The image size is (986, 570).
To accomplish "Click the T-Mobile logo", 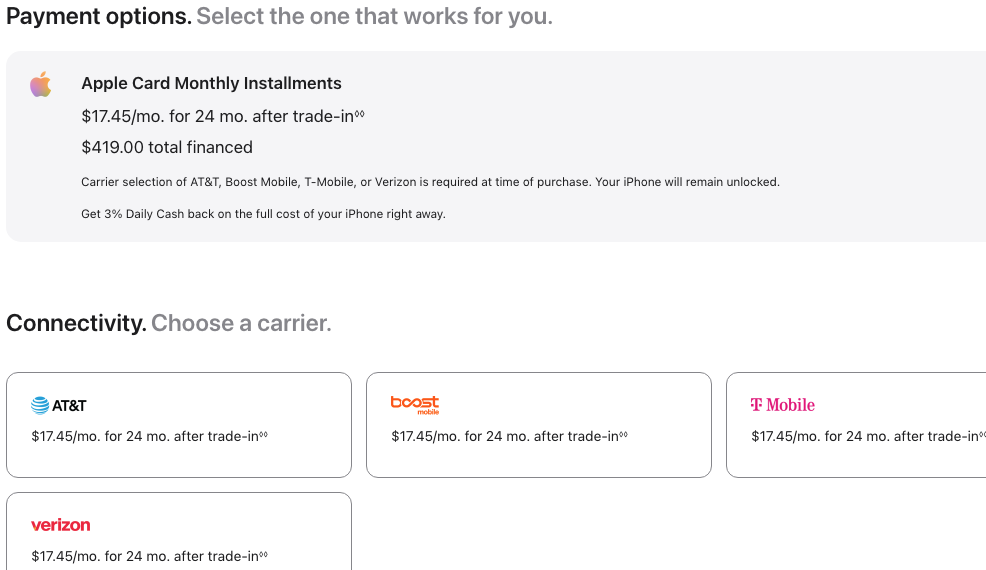I will (782, 405).
